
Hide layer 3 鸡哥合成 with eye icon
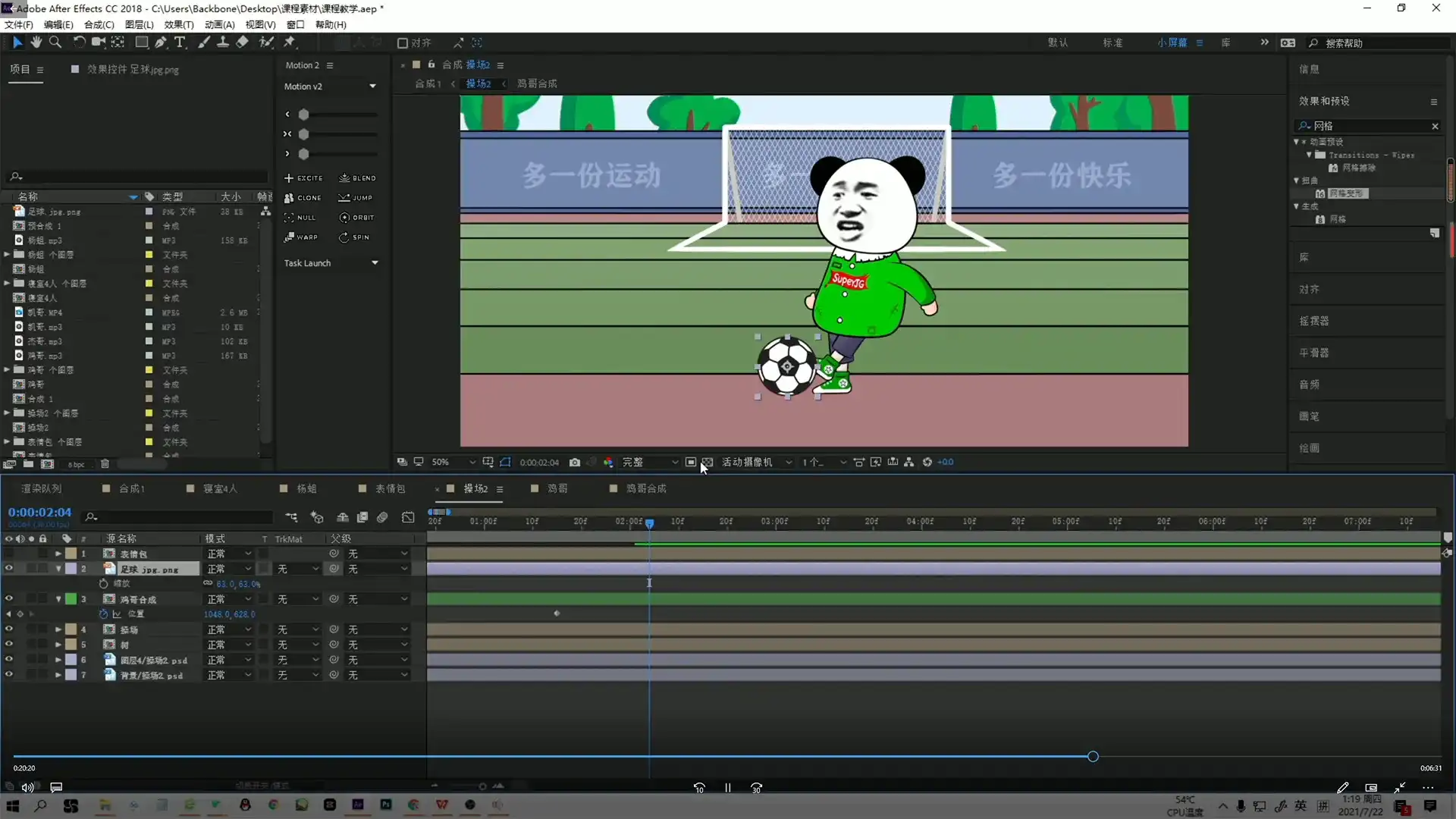[9, 599]
